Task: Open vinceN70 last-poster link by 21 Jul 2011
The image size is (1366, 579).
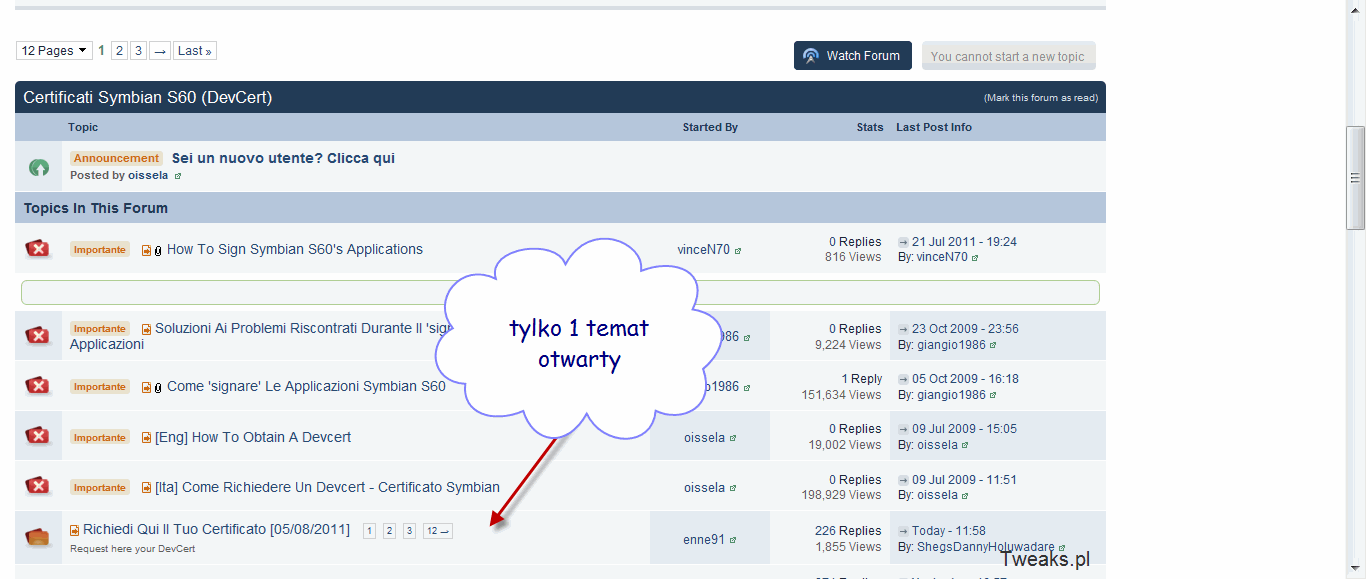Action: tap(942, 257)
